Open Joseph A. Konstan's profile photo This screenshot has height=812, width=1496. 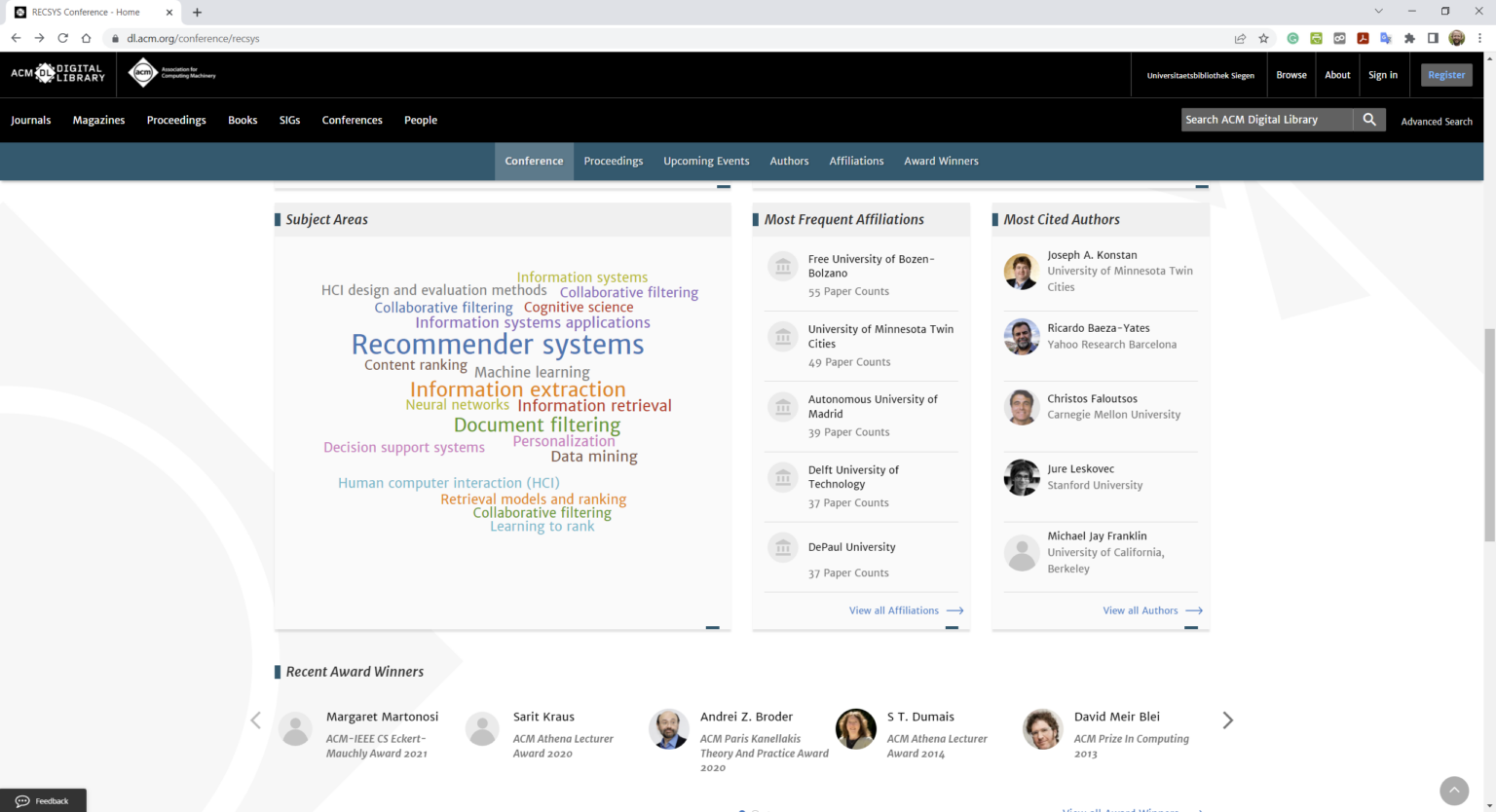click(x=1021, y=272)
